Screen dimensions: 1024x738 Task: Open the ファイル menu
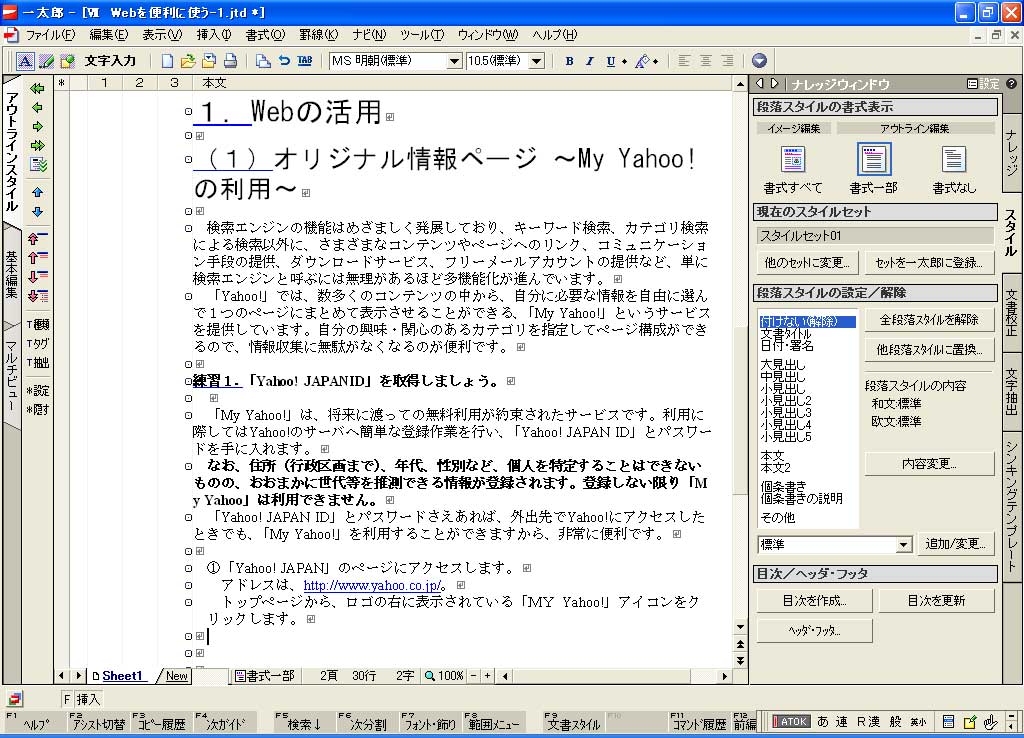[50, 35]
